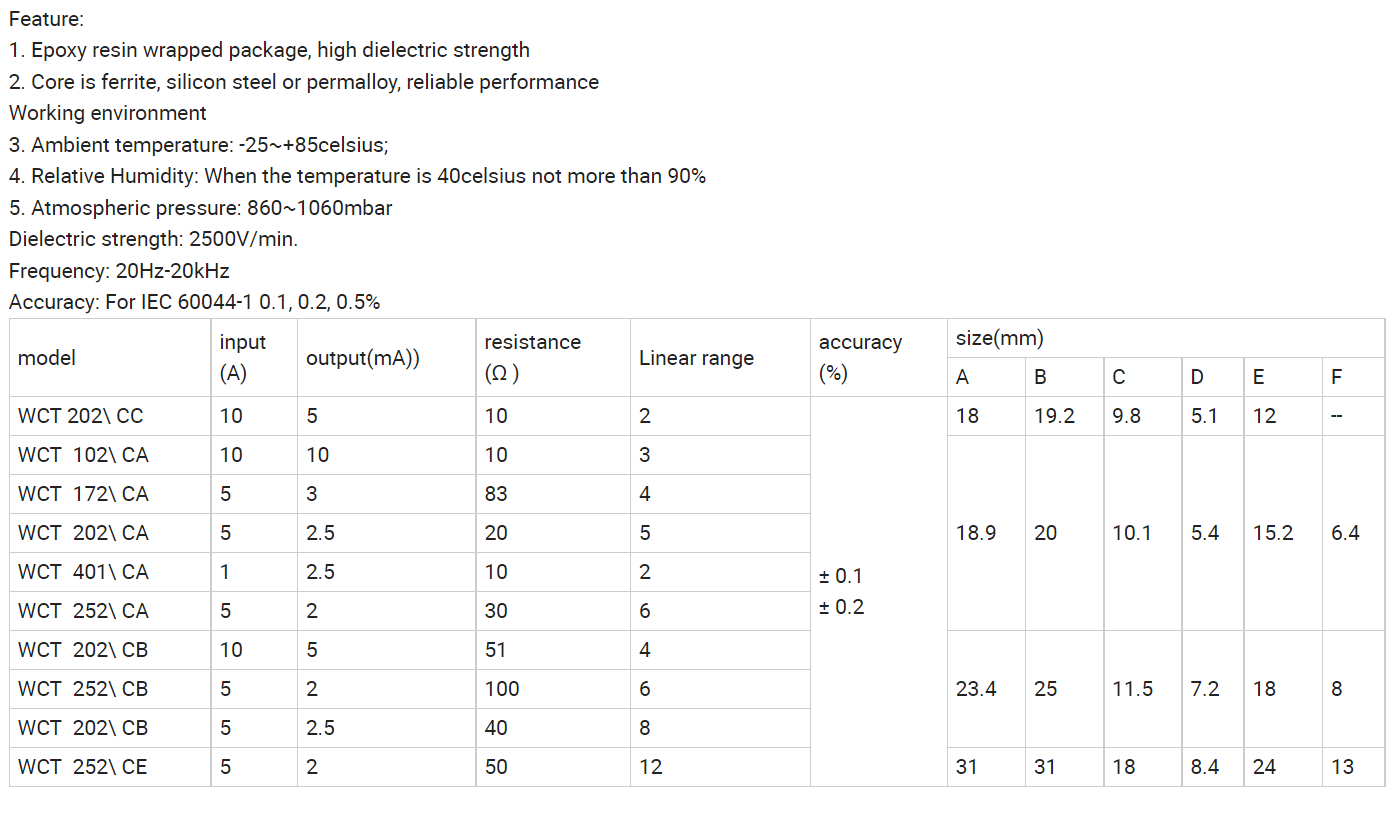Select the 'WCT 172\ CA' row label

pos(110,494)
